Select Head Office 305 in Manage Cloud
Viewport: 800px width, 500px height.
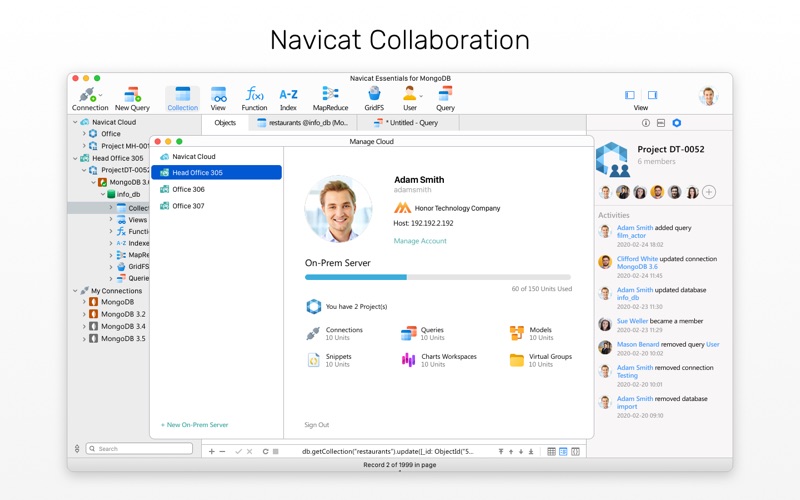point(216,172)
